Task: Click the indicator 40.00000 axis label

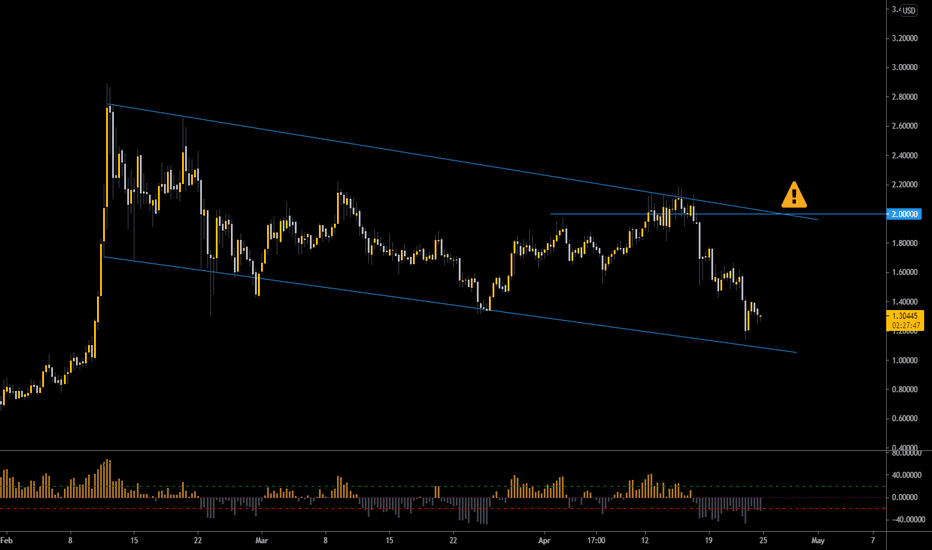Action: tap(906, 475)
